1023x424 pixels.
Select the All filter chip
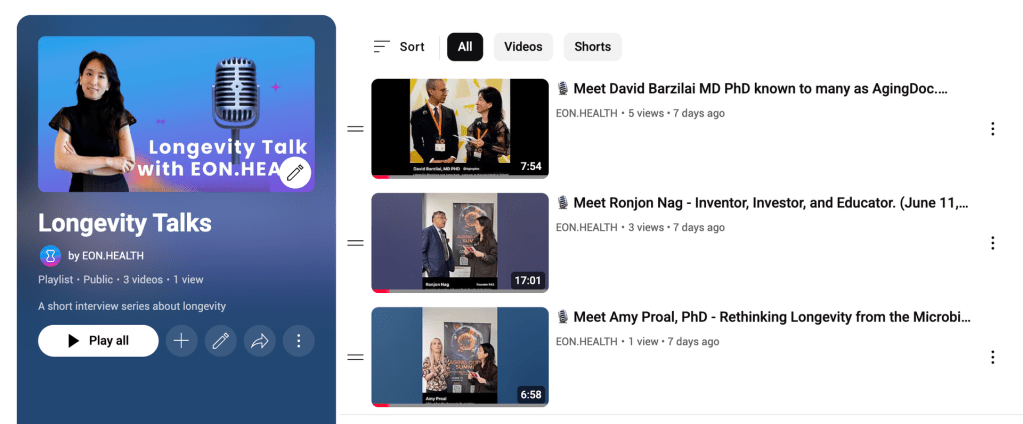click(x=465, y=47)
